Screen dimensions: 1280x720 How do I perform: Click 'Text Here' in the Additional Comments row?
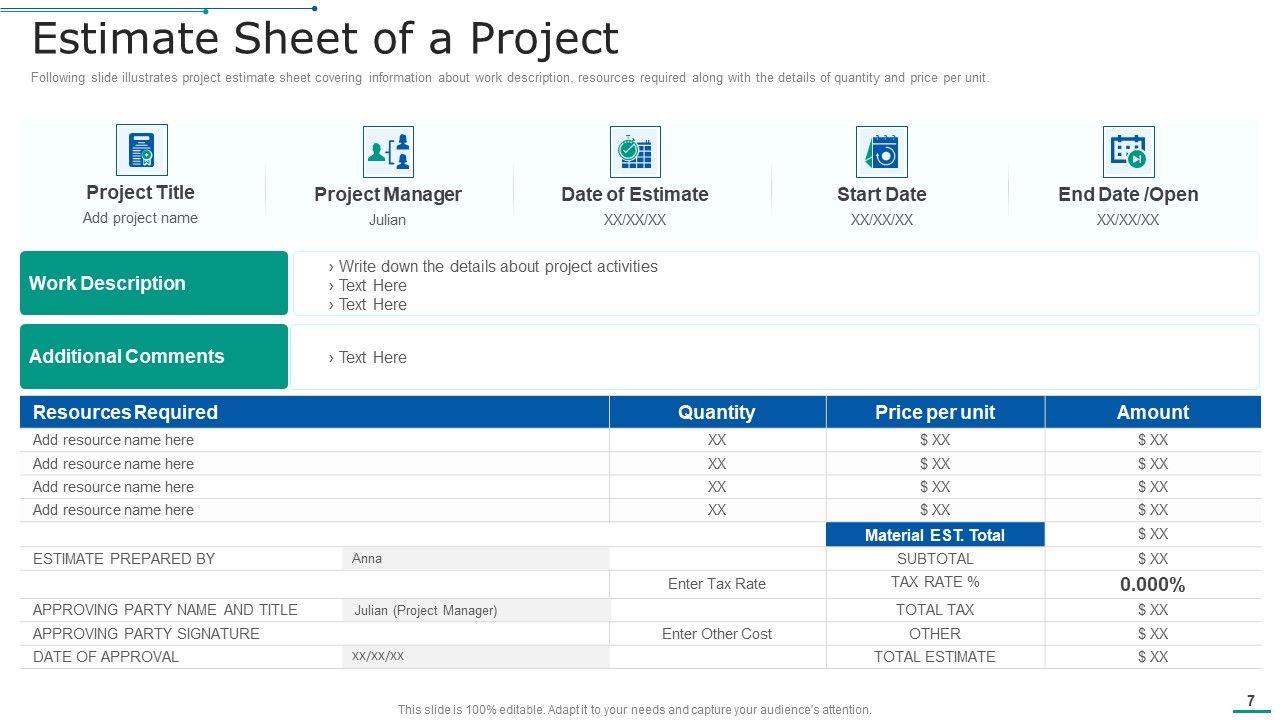(x=373, y=357)
